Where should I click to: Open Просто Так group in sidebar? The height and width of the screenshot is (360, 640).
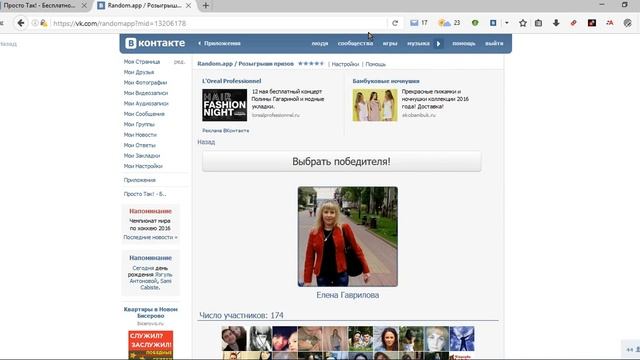[x=145, y=194]
